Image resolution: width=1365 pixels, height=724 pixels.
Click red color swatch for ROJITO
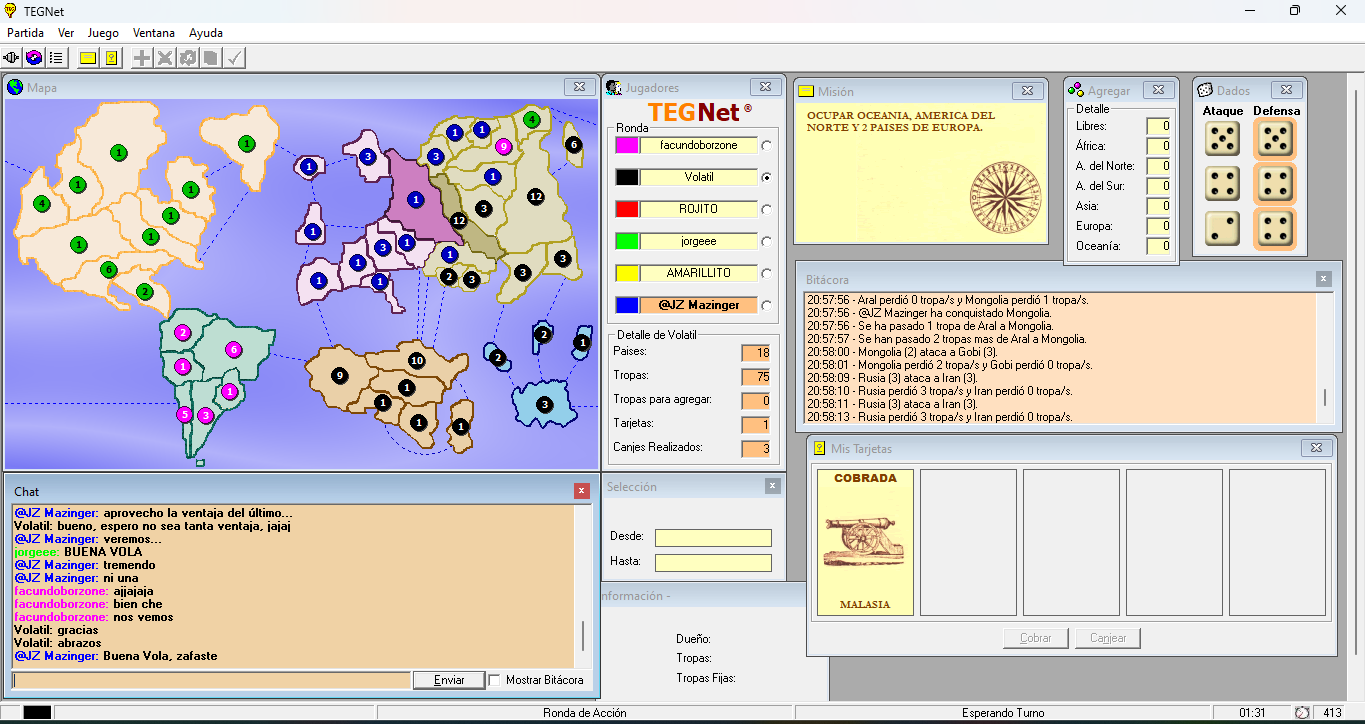pyautogui.click(x=627, y=209)
